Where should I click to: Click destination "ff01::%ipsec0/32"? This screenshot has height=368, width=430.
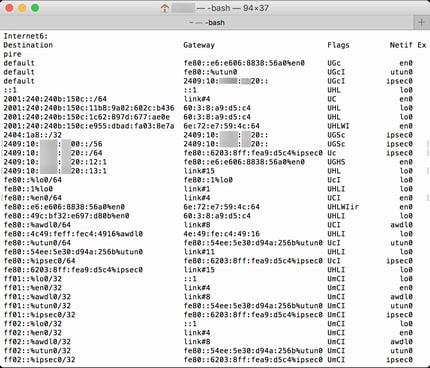(39, 315)
